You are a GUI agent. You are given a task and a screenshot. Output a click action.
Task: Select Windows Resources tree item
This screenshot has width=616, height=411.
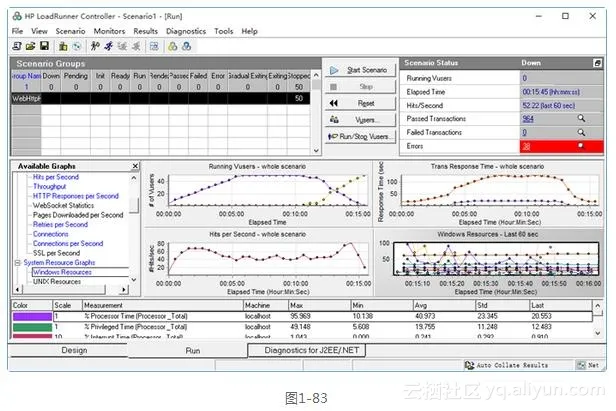point(62,272)
